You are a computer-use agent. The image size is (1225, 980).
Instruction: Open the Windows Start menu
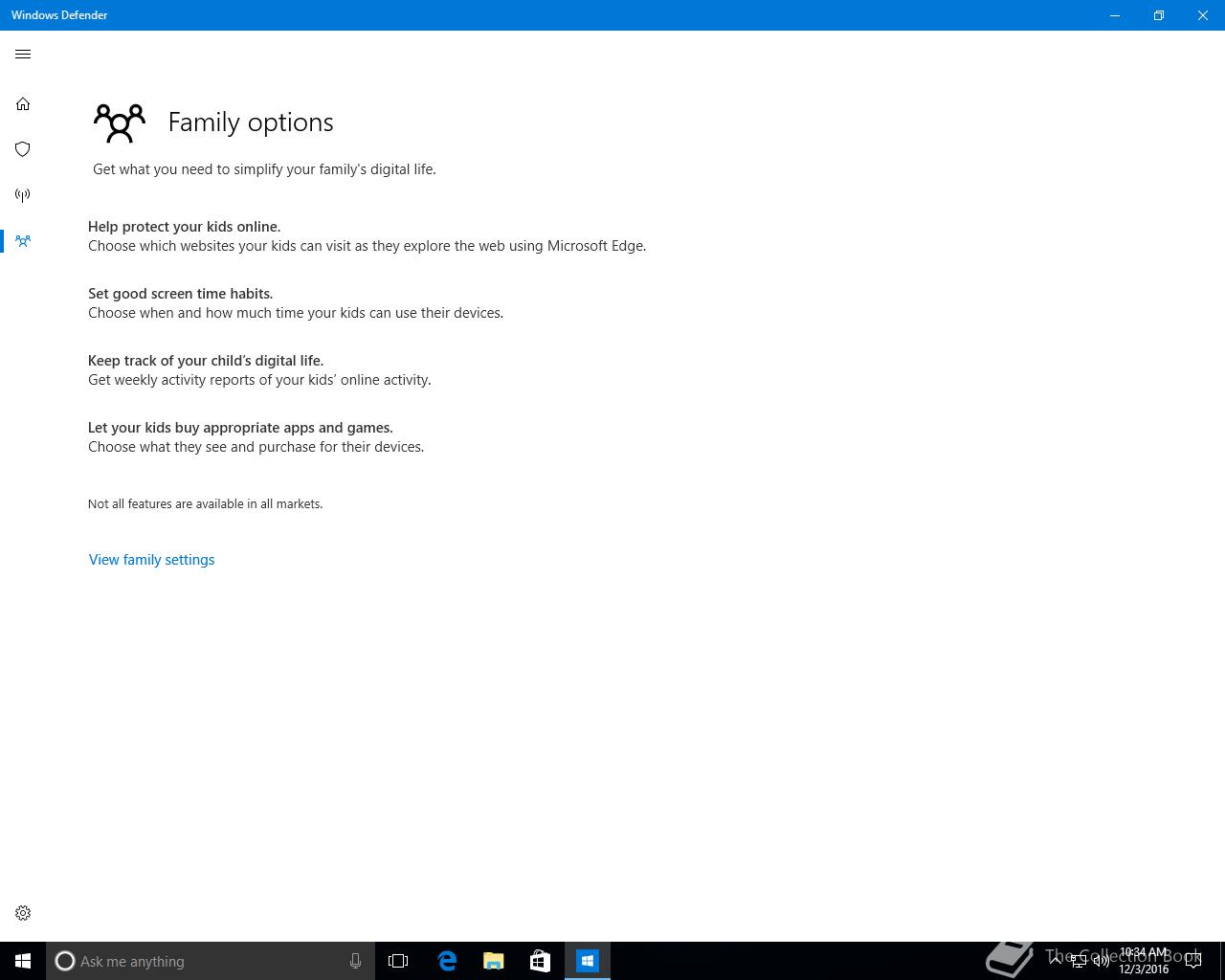click(x=23, y=961)
